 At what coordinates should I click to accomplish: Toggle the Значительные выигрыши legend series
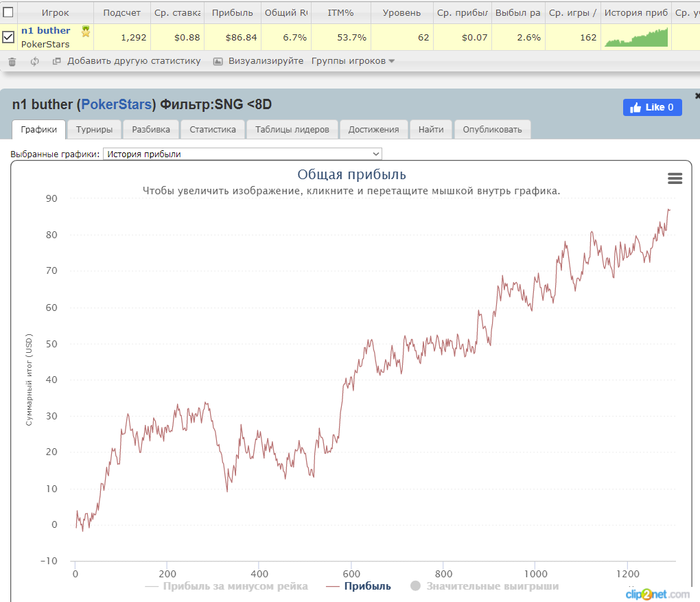pos(484,586)
